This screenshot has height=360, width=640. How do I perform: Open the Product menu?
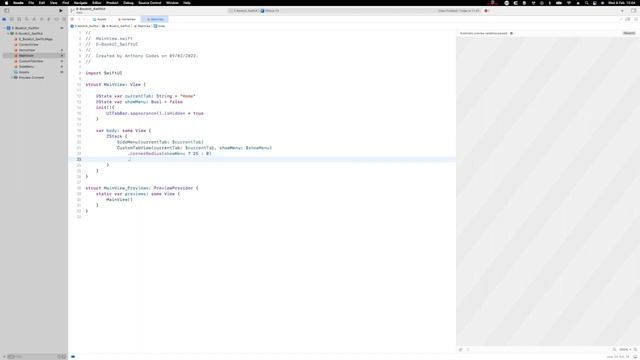[112, 3]
